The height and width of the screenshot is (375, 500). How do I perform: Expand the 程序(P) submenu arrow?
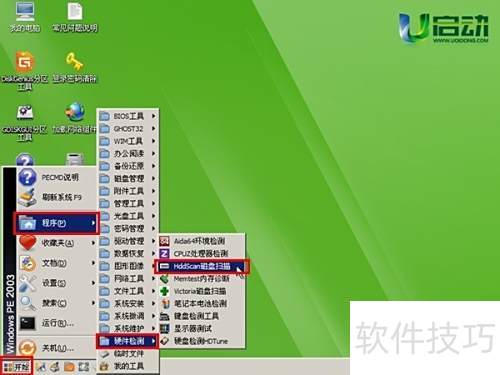pos(93,223)
